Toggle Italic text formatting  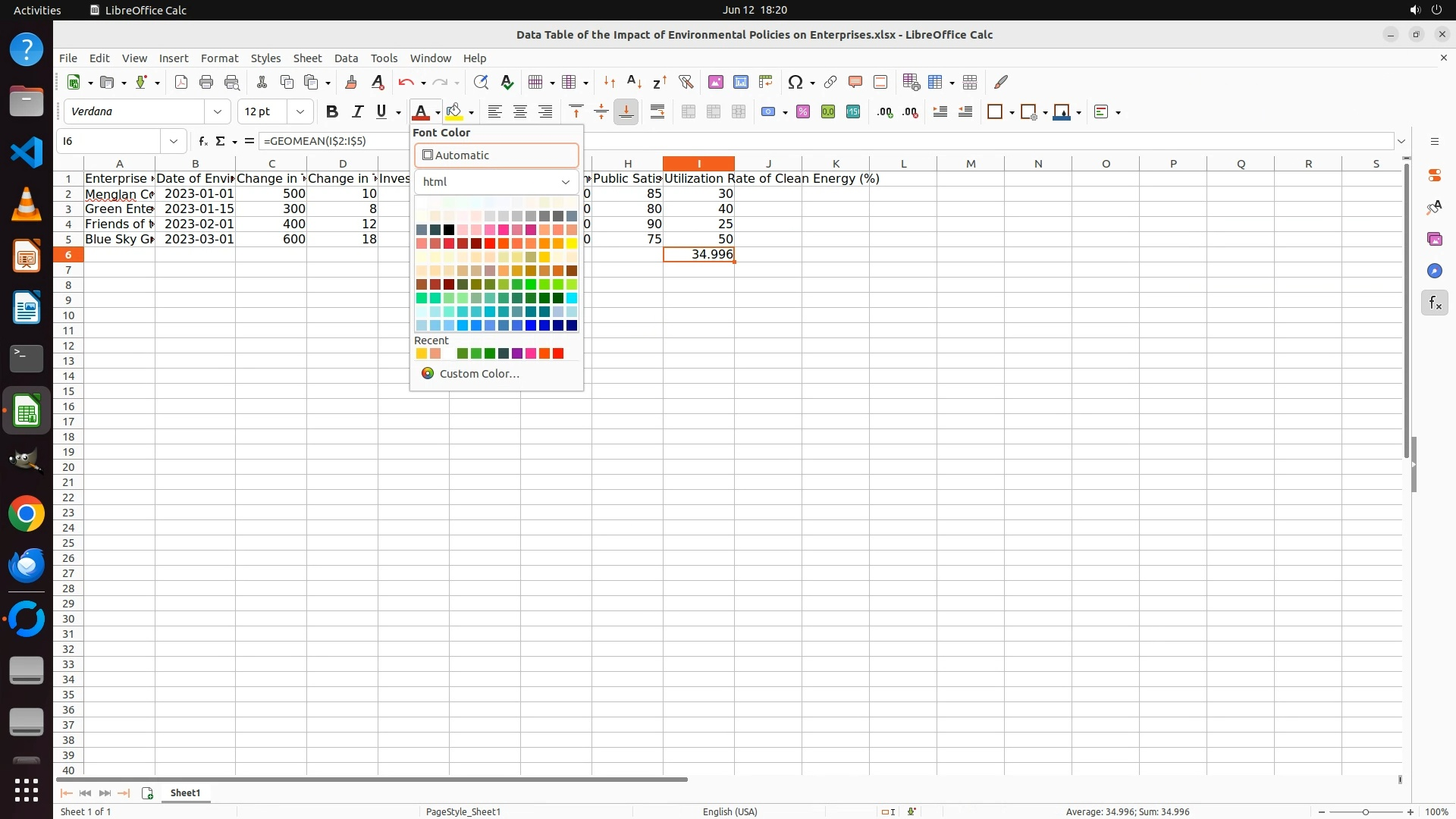tap(357, 112)
